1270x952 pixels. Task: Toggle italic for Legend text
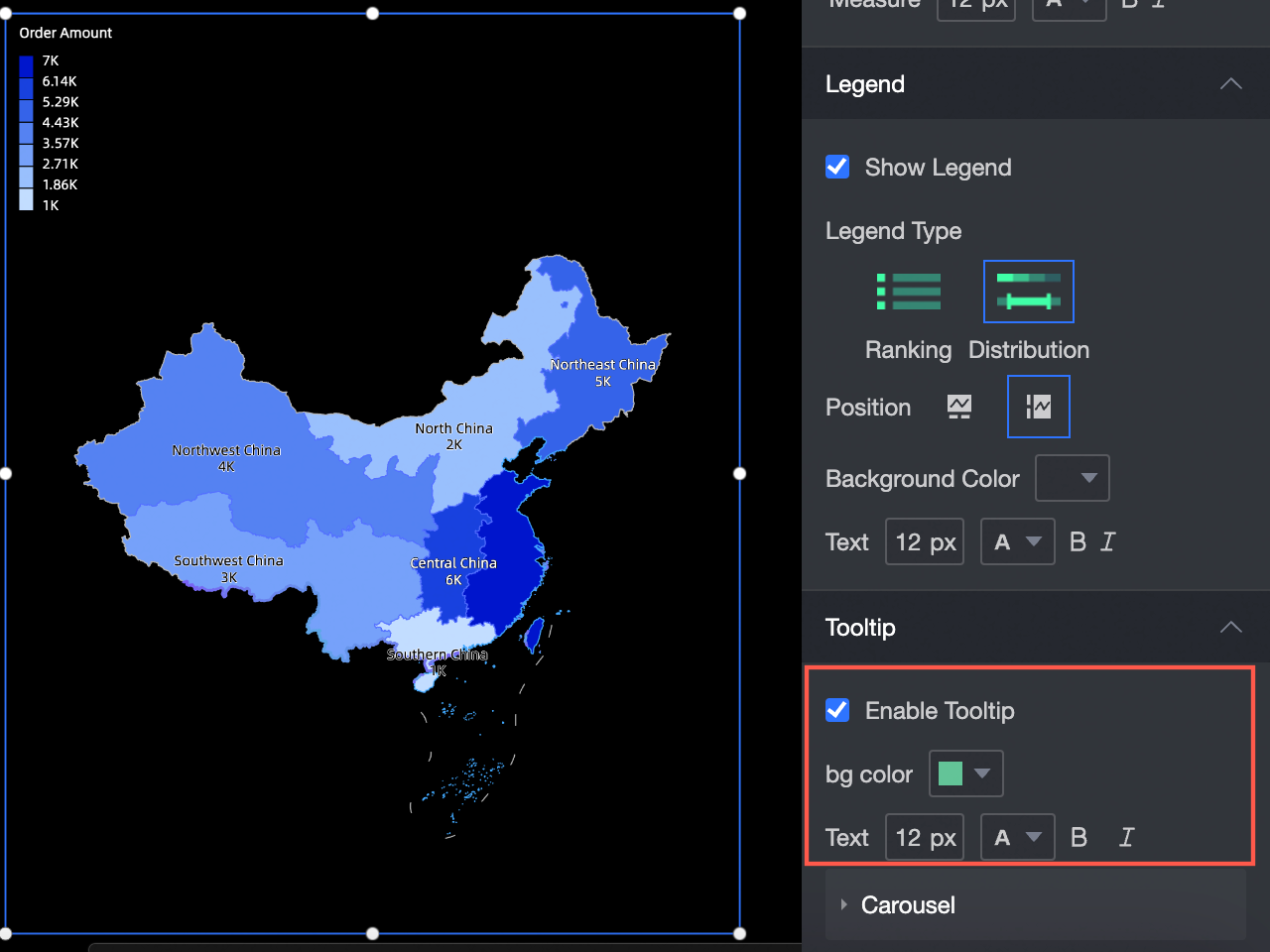point(1108,542)
